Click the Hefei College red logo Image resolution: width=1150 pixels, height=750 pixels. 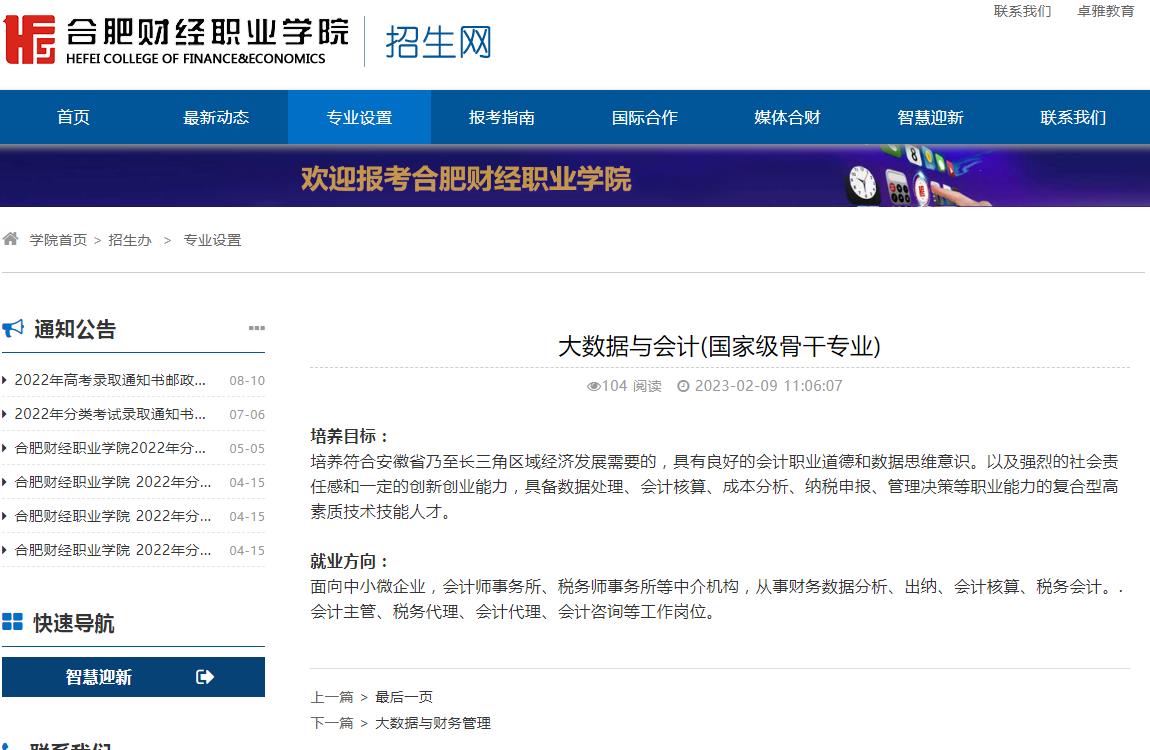coord(29,40)
